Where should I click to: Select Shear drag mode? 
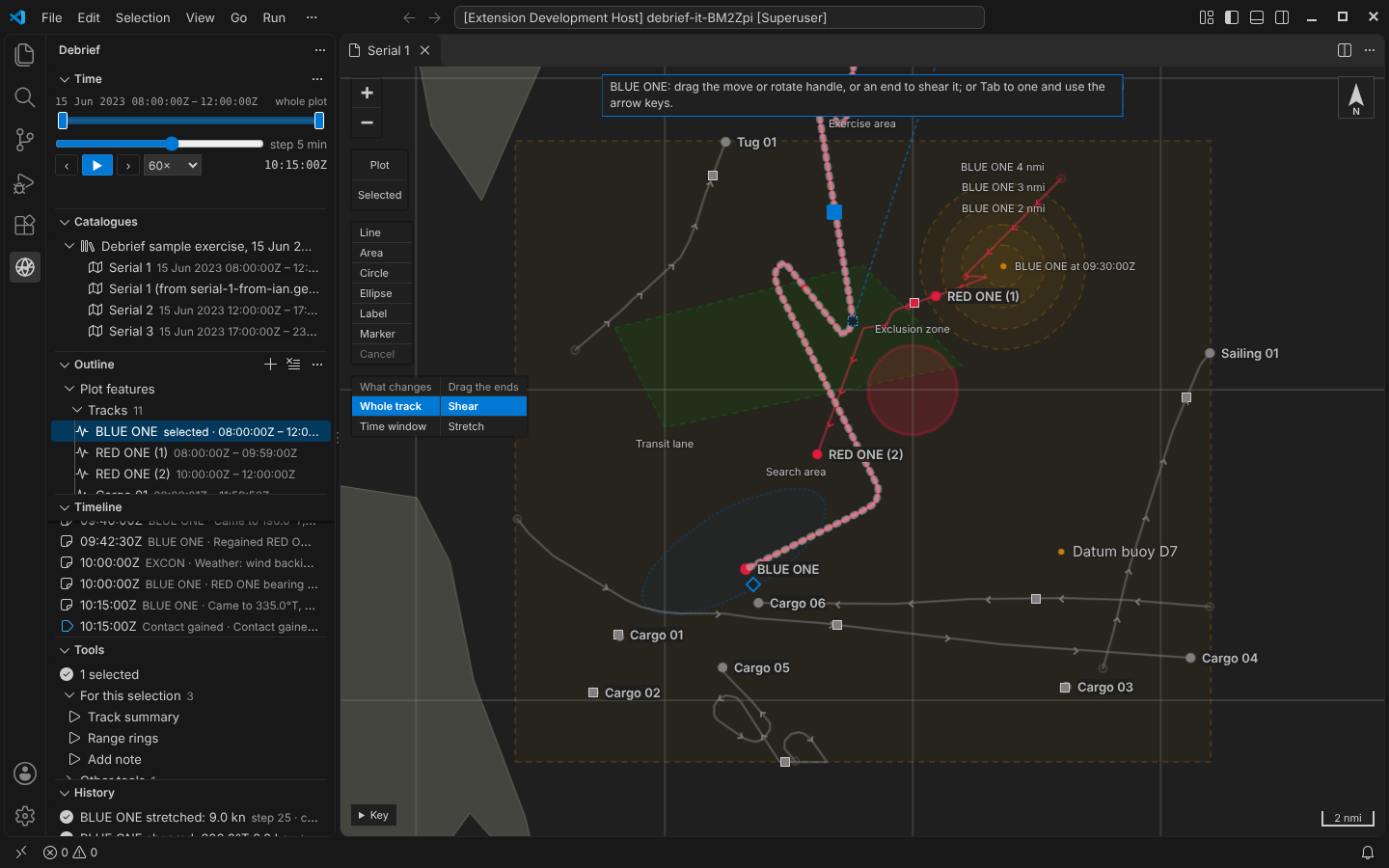483,406
